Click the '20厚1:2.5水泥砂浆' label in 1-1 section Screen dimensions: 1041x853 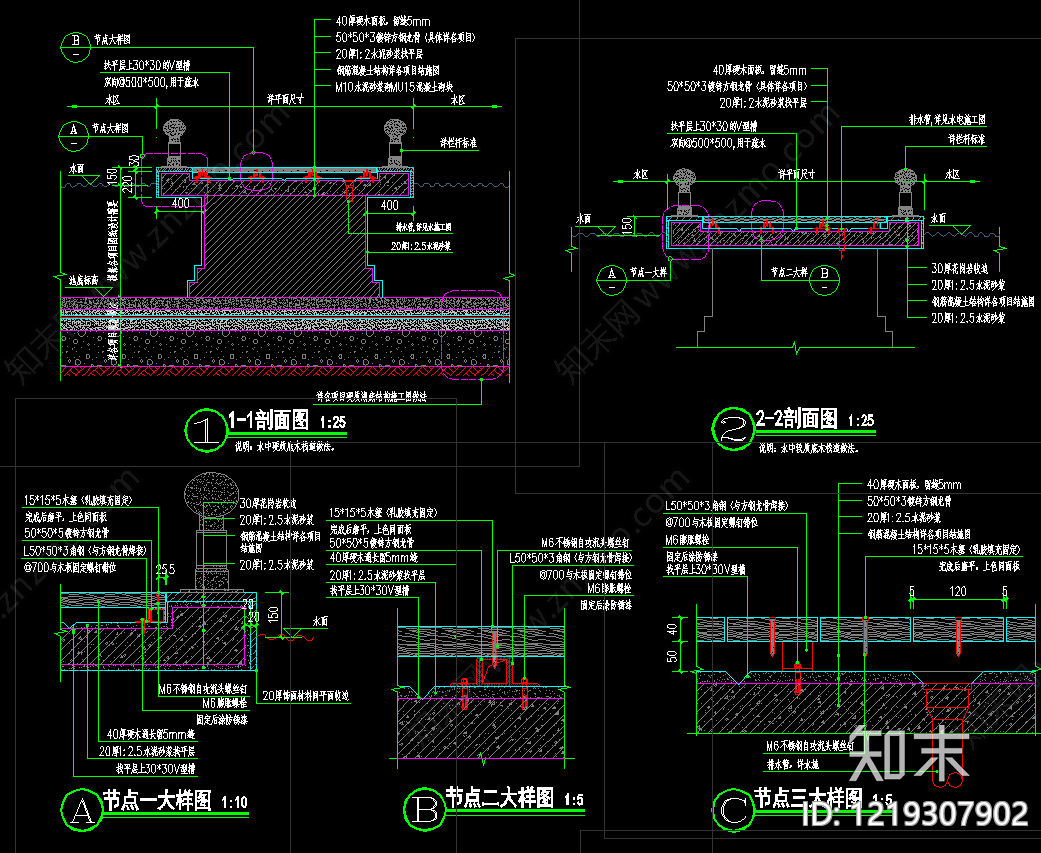421,246
